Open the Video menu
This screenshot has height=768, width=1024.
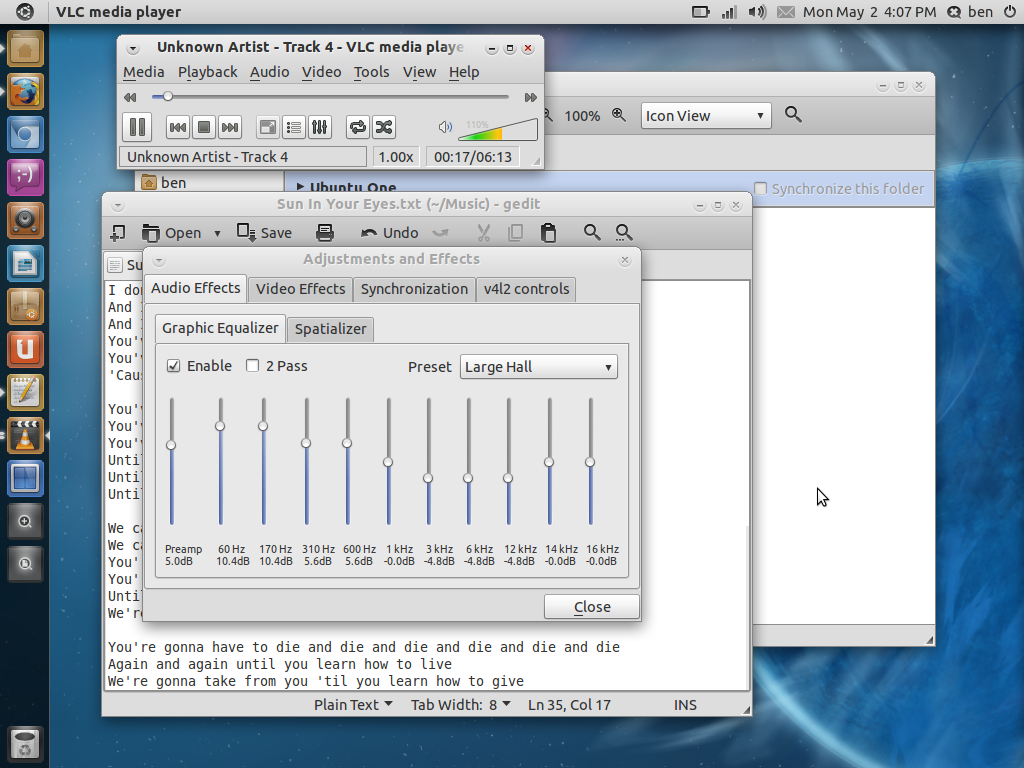point(321,72)
